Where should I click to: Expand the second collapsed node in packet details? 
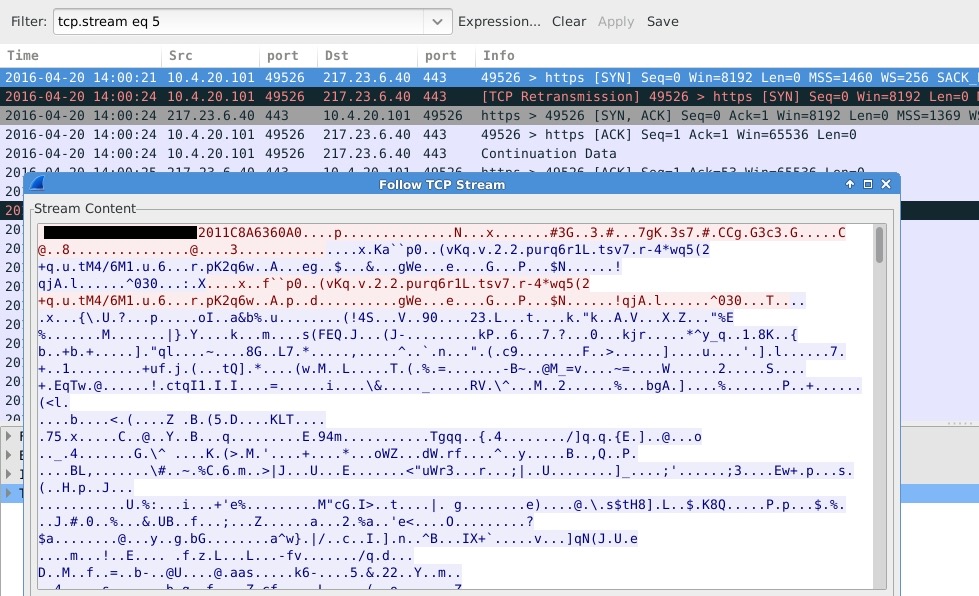[10, 456]
